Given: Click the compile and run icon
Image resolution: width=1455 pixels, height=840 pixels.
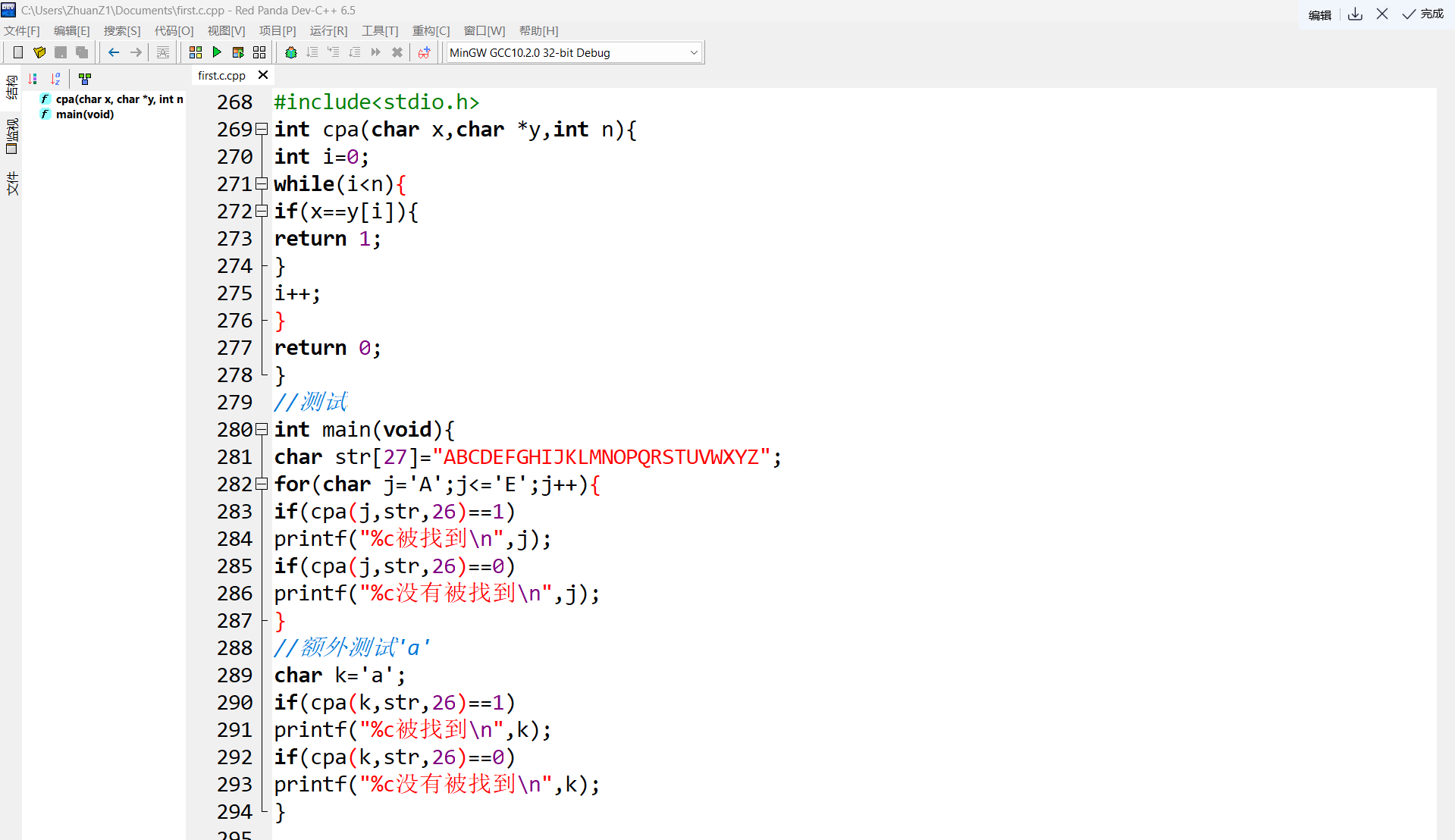Looking at the screenshot, I should [x=238, y=52].
